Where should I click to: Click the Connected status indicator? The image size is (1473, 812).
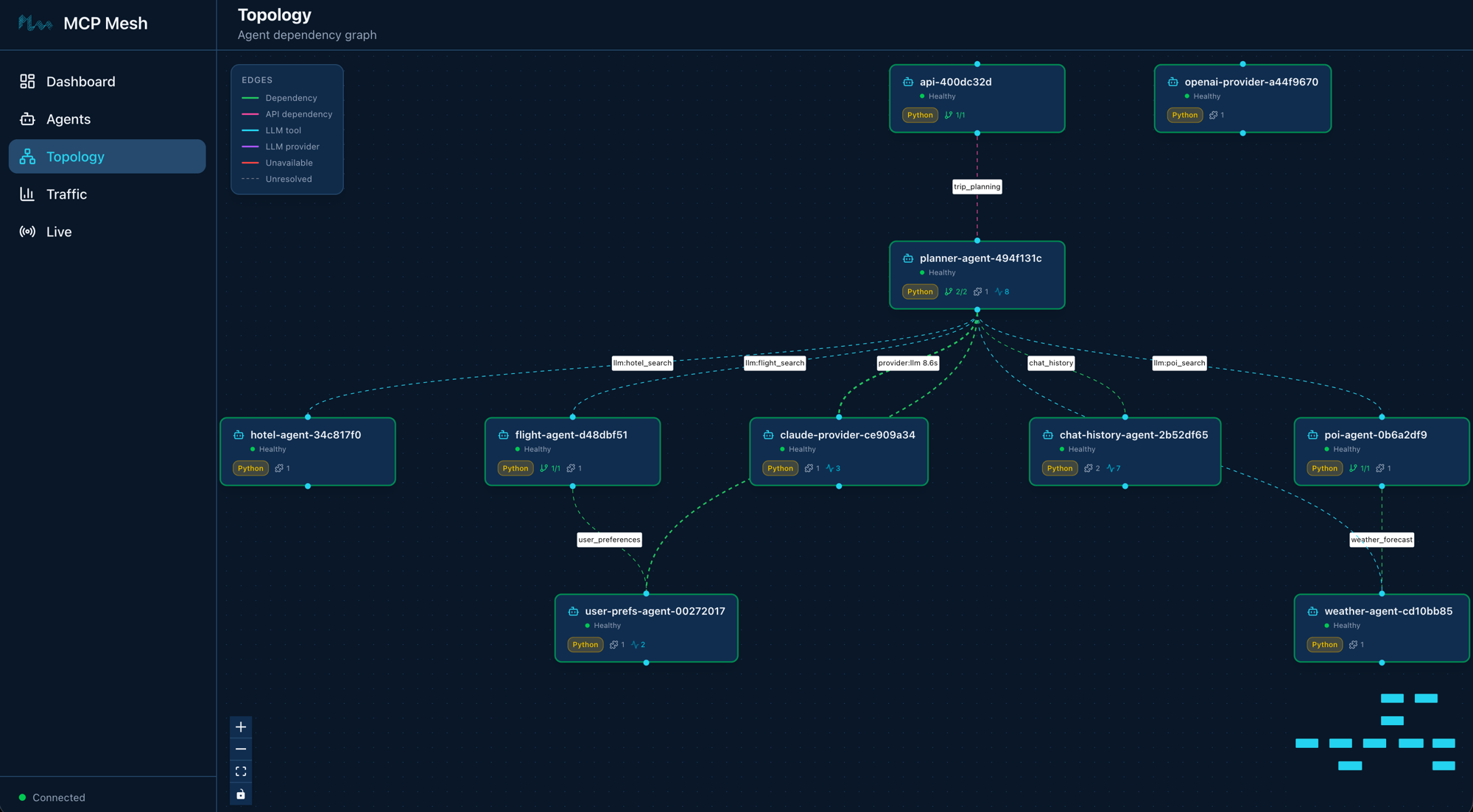[53, 797]
